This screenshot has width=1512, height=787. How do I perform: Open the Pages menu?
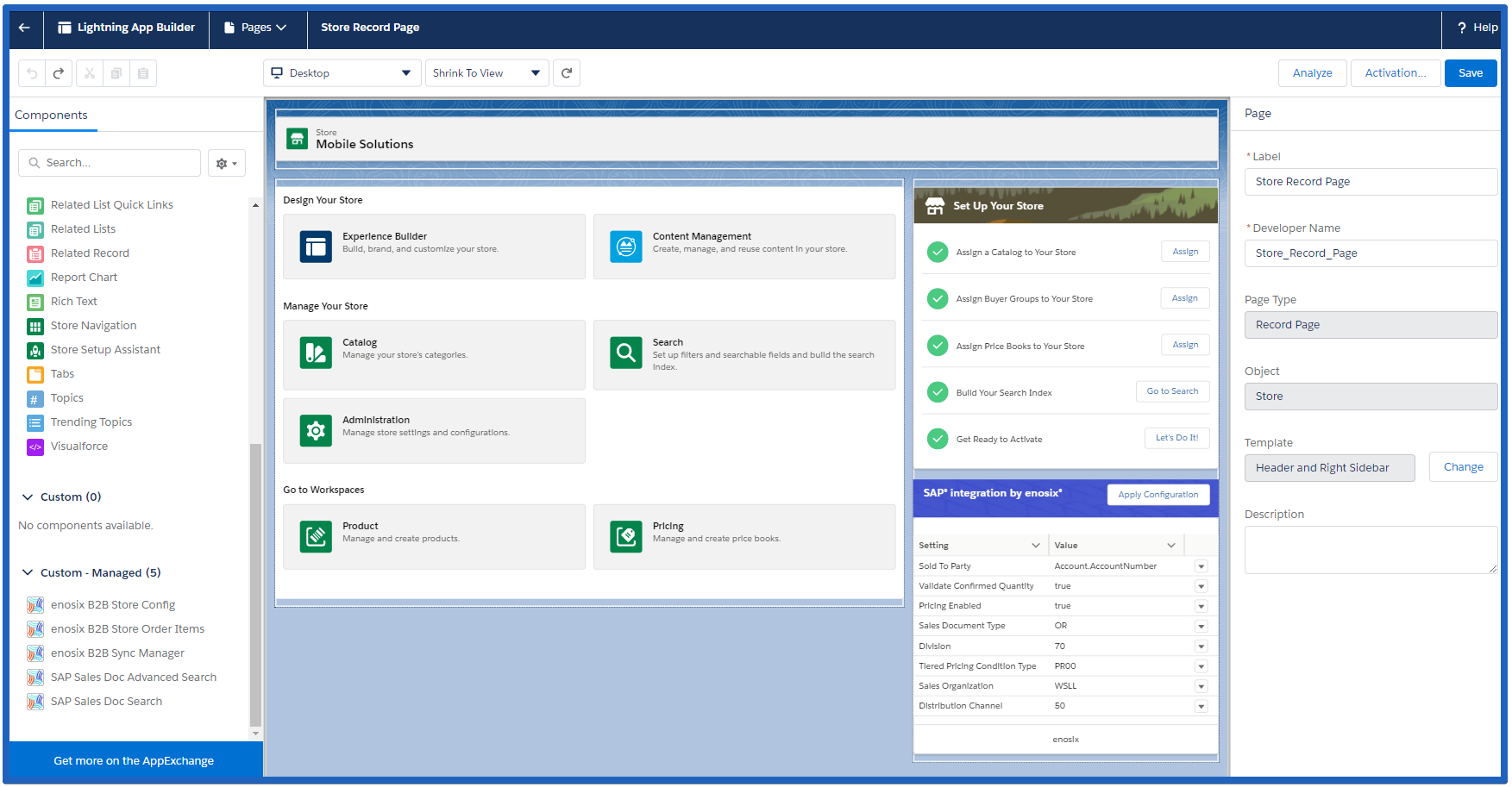[257, 27]
